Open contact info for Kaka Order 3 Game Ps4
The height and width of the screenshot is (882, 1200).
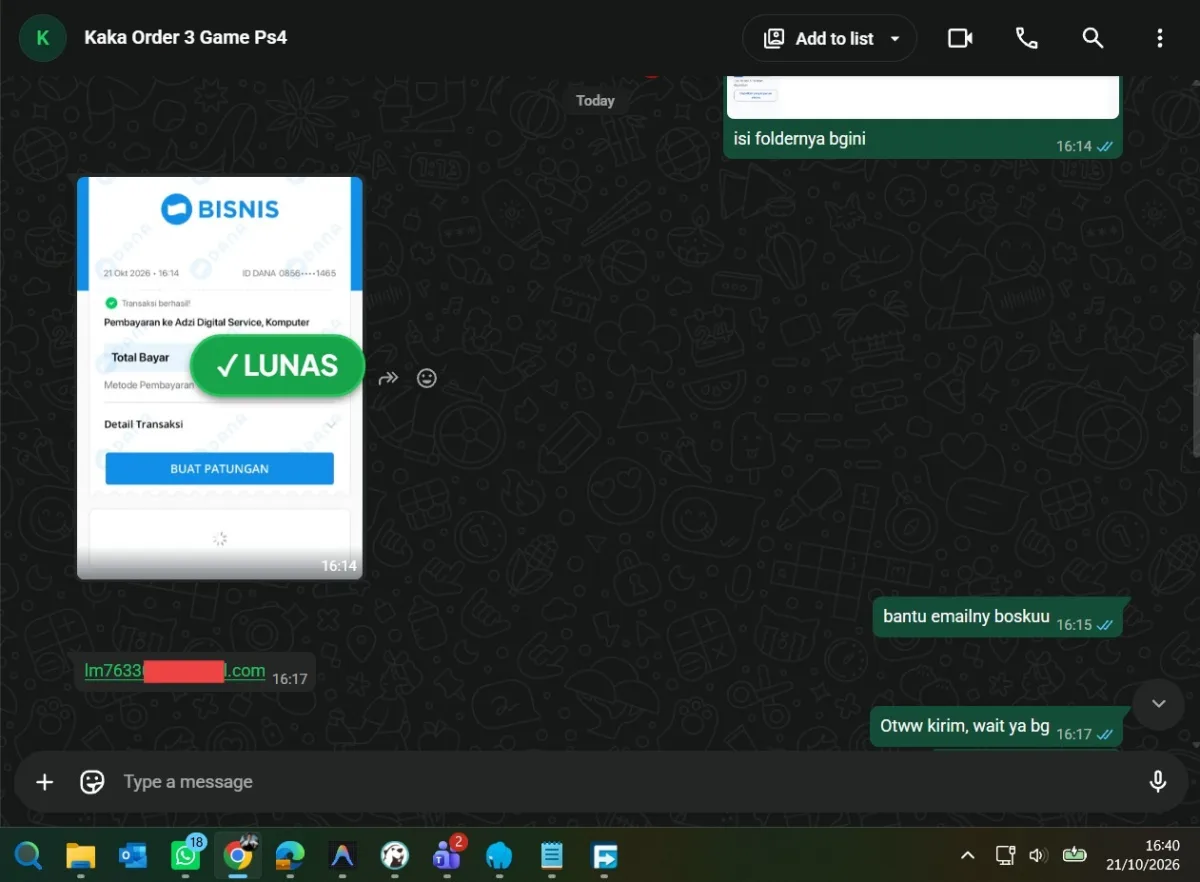[x=186, y=38]
